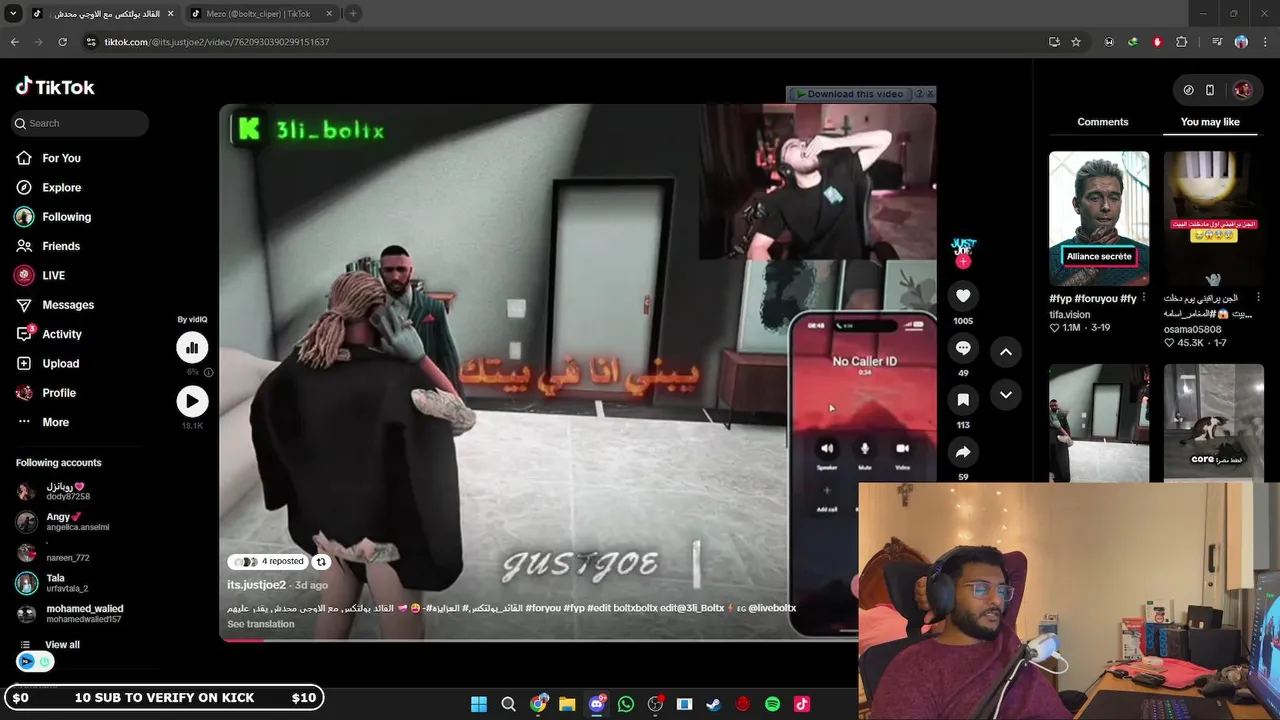Screen dimensions: 1280x720
Task: Open a new browser tab
Action: [353, 14]
